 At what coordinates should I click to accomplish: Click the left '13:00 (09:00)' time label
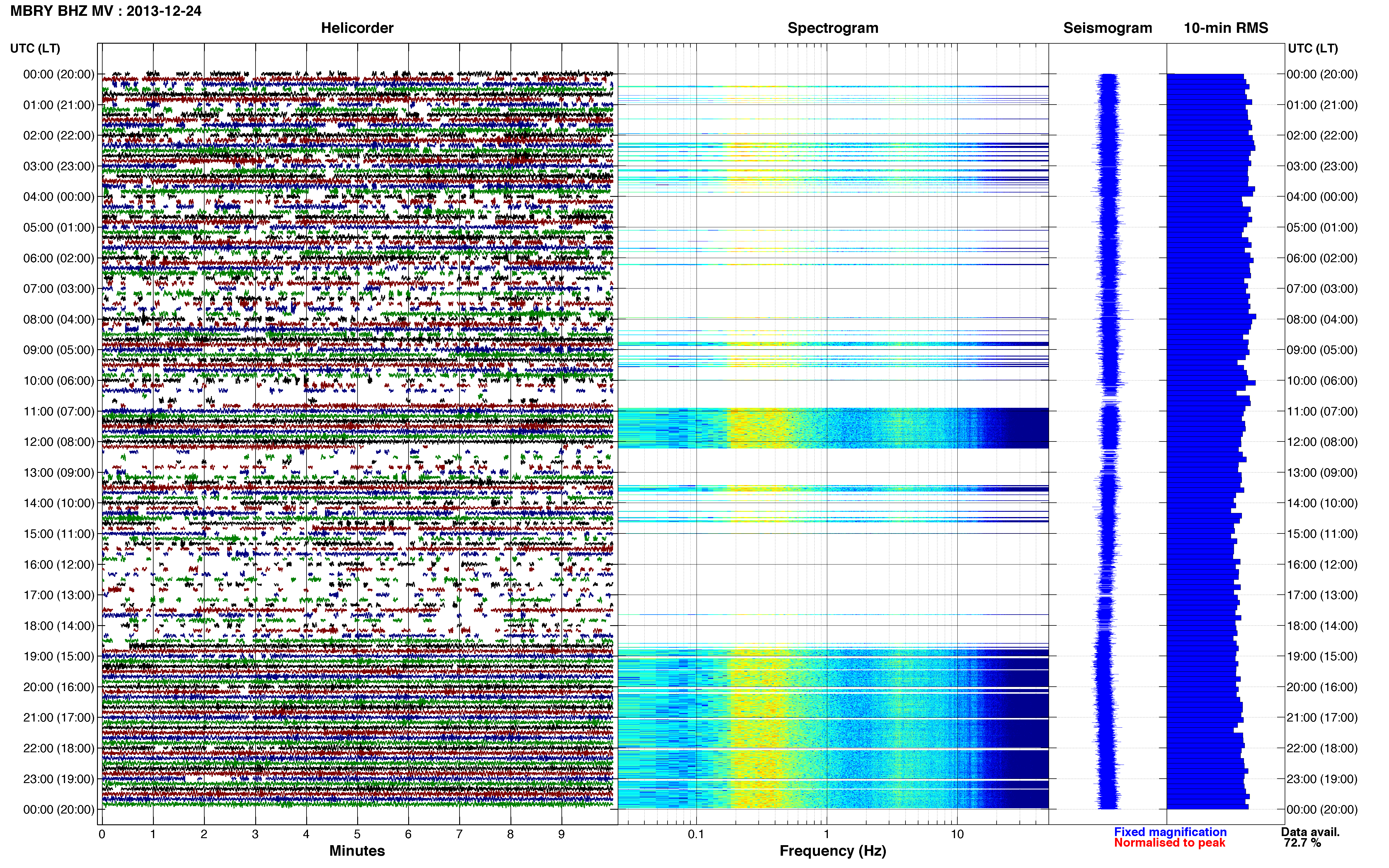[x=59, y=473]
